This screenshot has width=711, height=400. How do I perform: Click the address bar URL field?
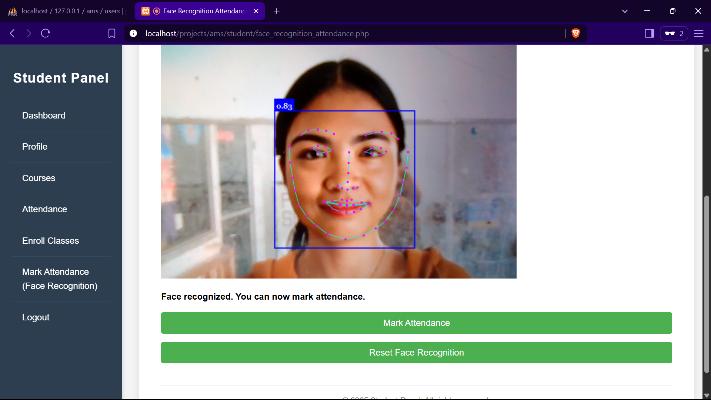[x=350, y=33]
